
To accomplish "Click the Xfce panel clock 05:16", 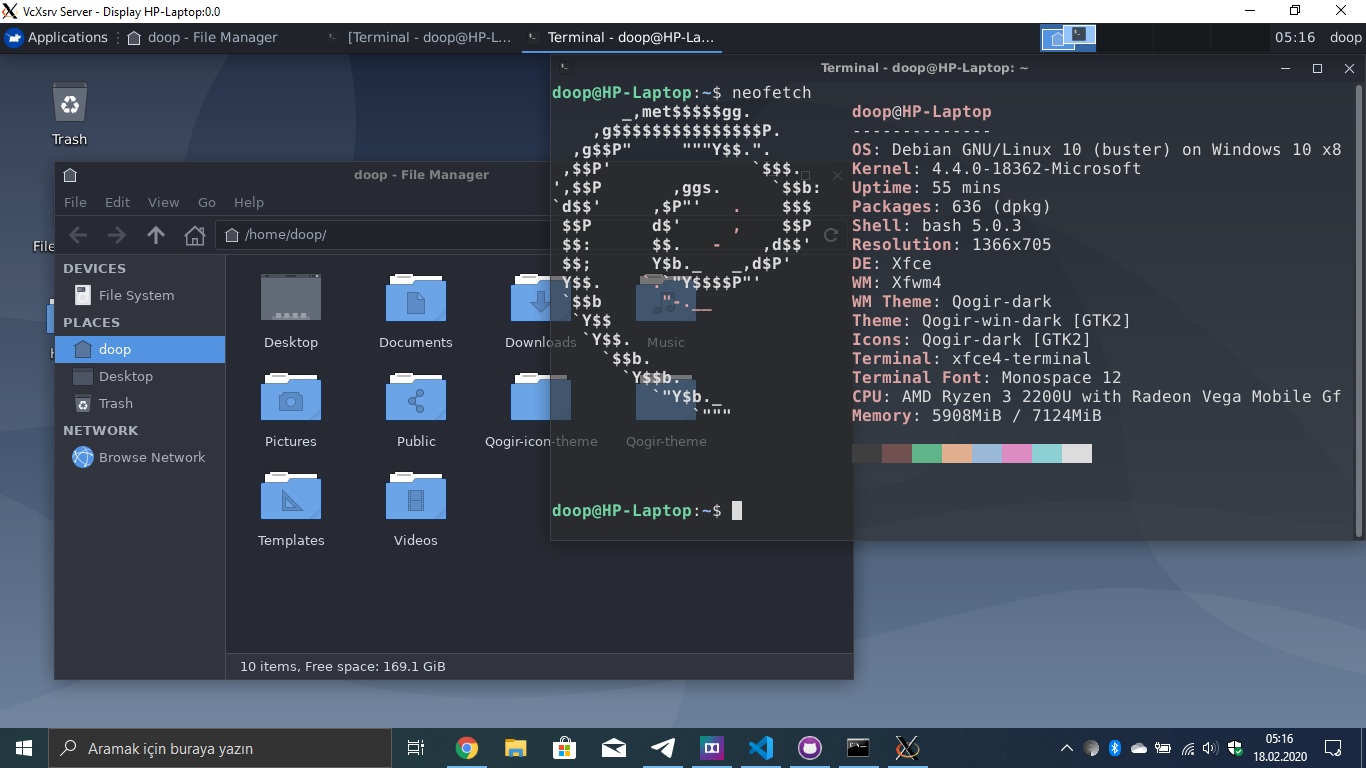I will click(x=1295, y=37).
